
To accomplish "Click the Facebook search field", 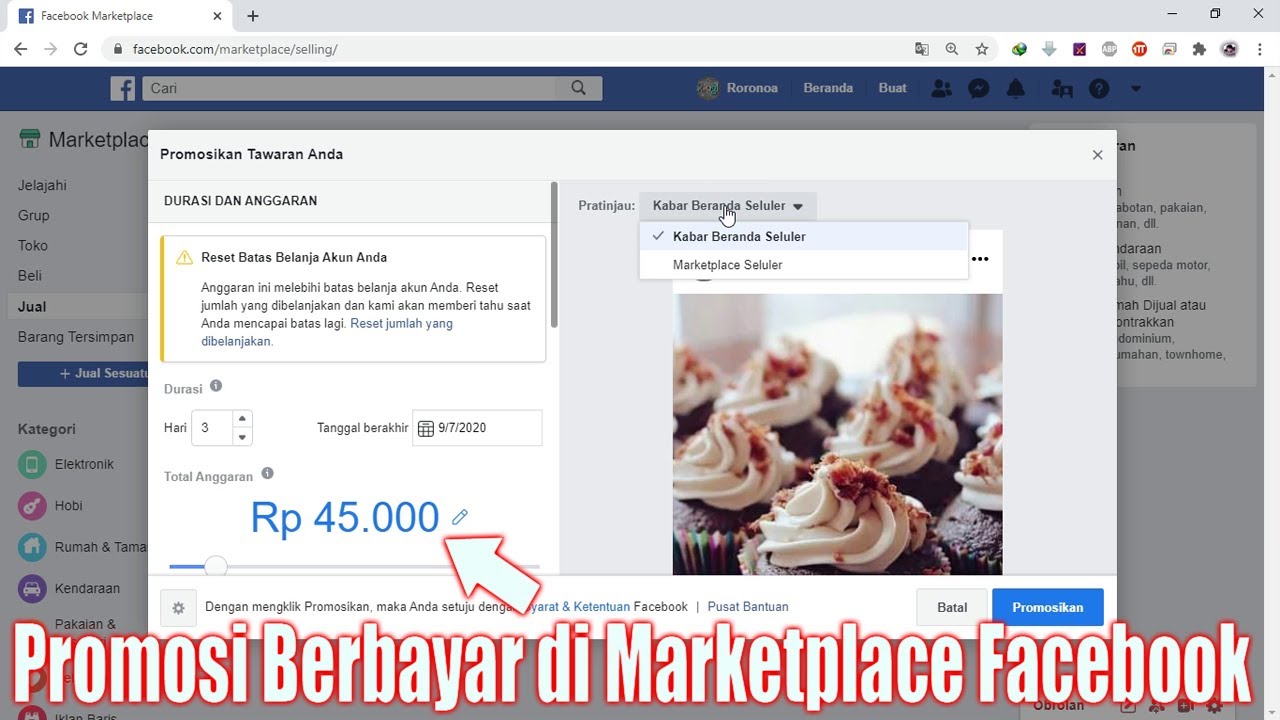I will pos(349,88).
